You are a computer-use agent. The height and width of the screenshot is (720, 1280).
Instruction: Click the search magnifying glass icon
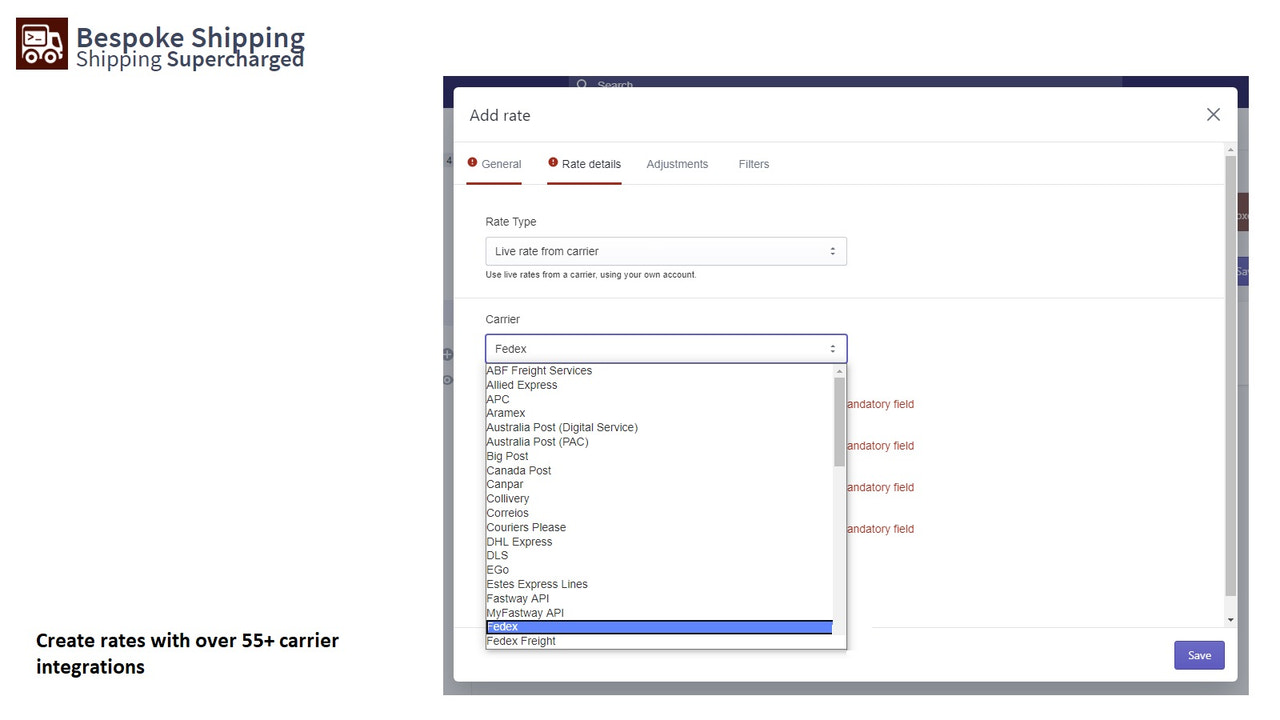click(583, 86)
